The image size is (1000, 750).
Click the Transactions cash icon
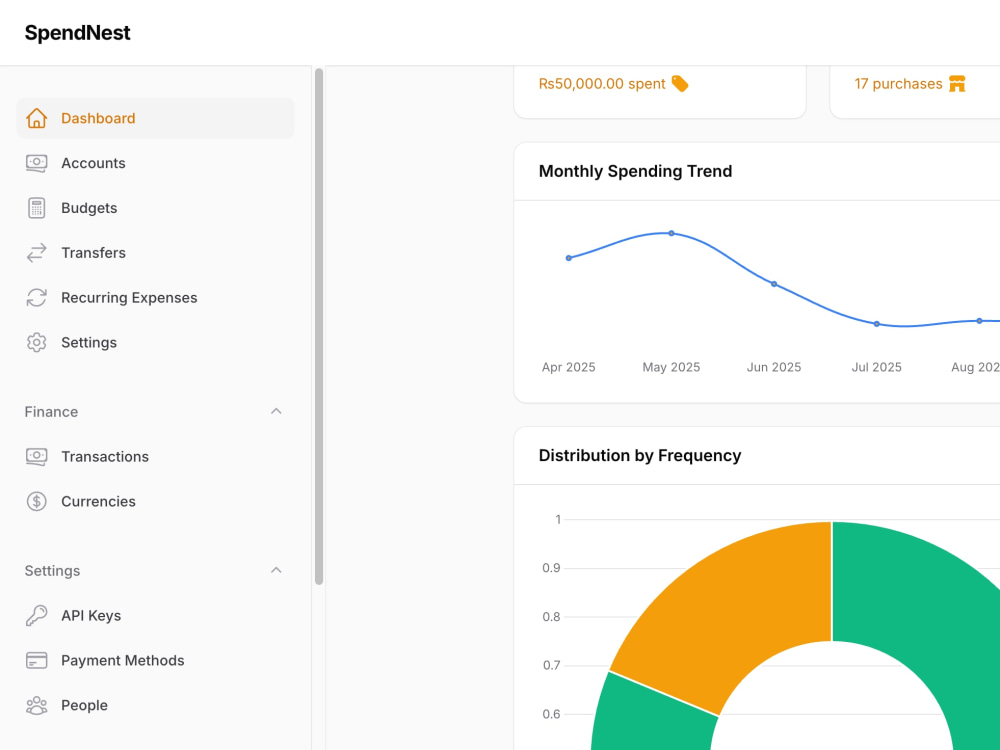tap(36, 457)
